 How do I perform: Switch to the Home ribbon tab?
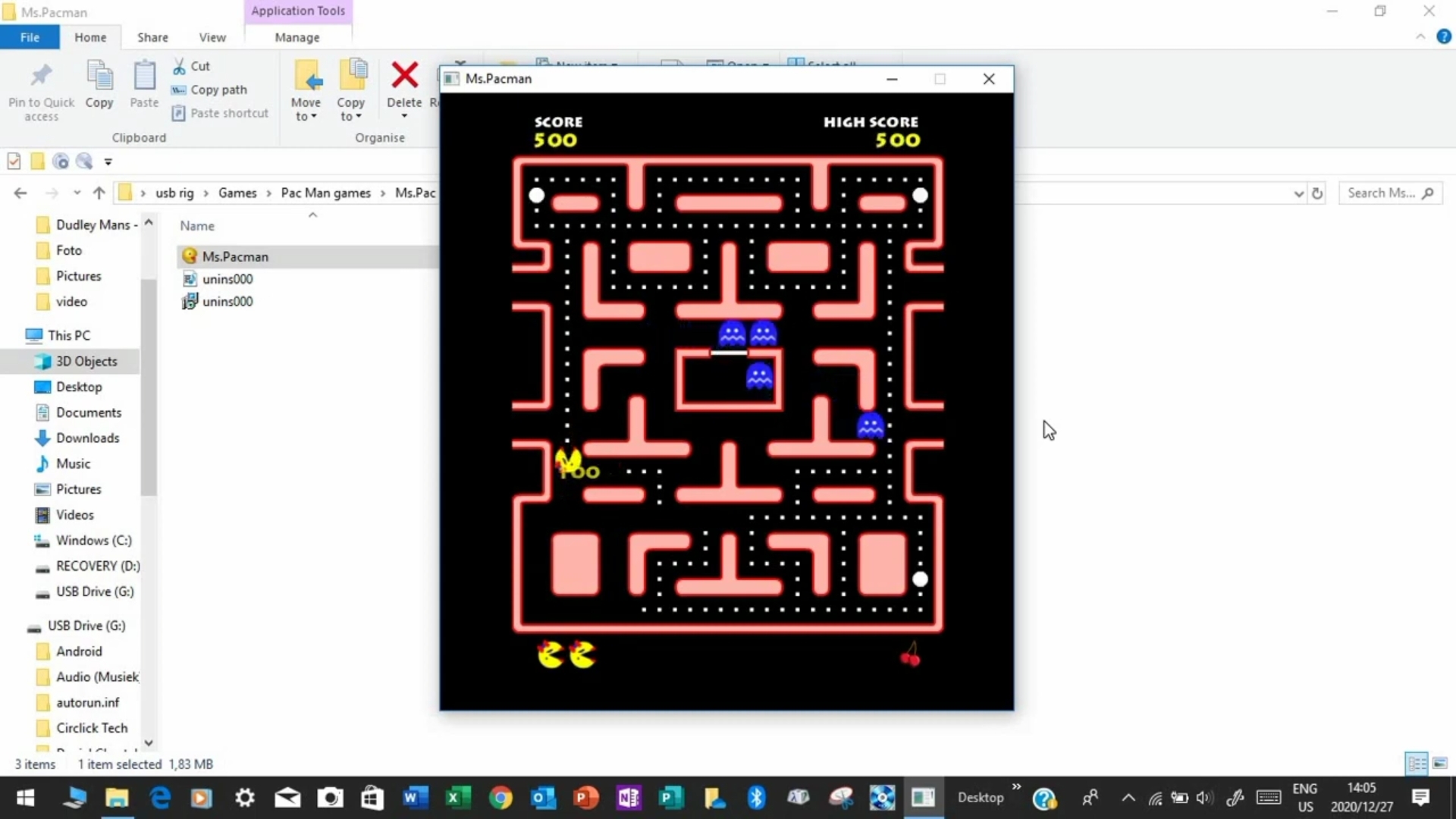(90, 37)
